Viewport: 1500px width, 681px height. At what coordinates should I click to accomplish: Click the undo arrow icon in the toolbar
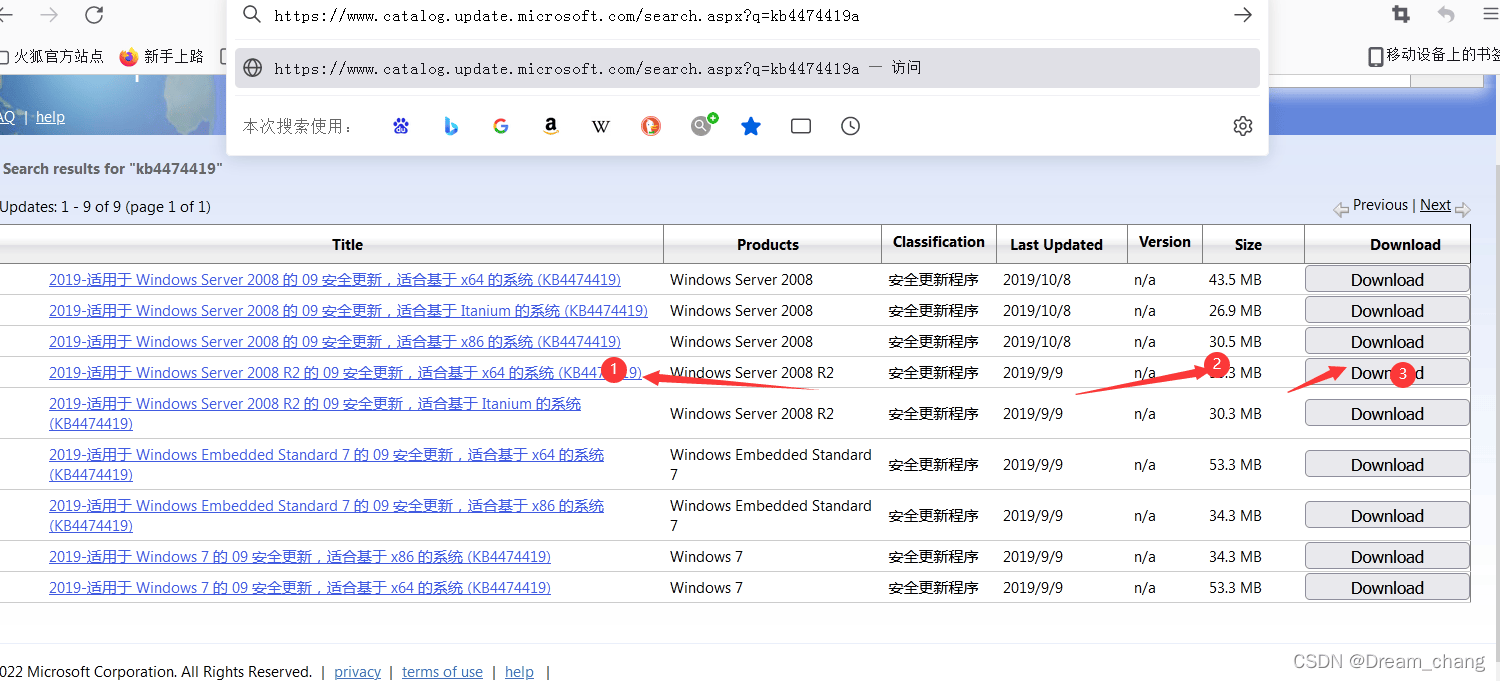coord(1446,15)
